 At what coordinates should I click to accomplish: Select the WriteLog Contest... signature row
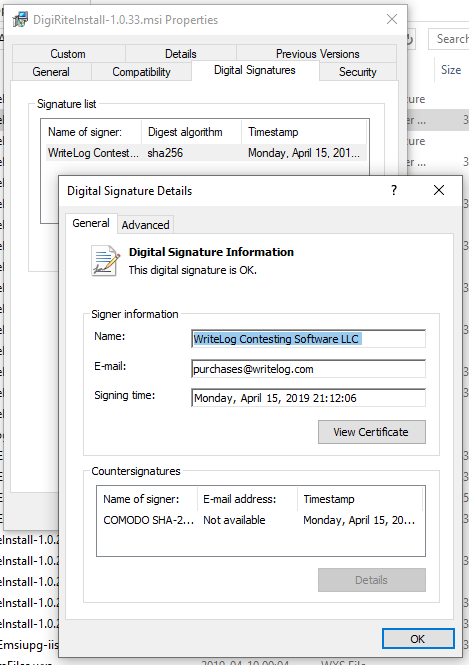pyautogui.click(x=205, y=153)
